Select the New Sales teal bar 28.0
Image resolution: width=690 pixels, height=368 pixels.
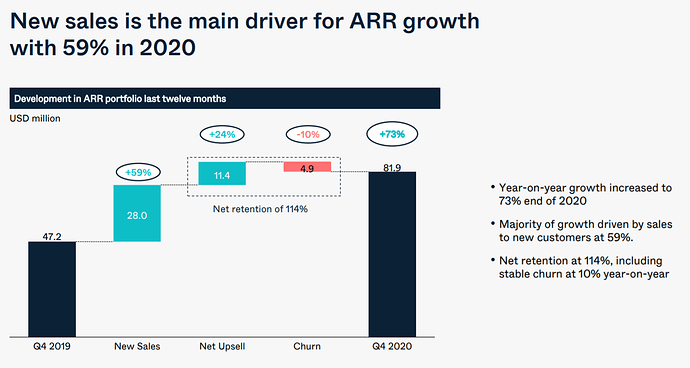coord(137,213)
